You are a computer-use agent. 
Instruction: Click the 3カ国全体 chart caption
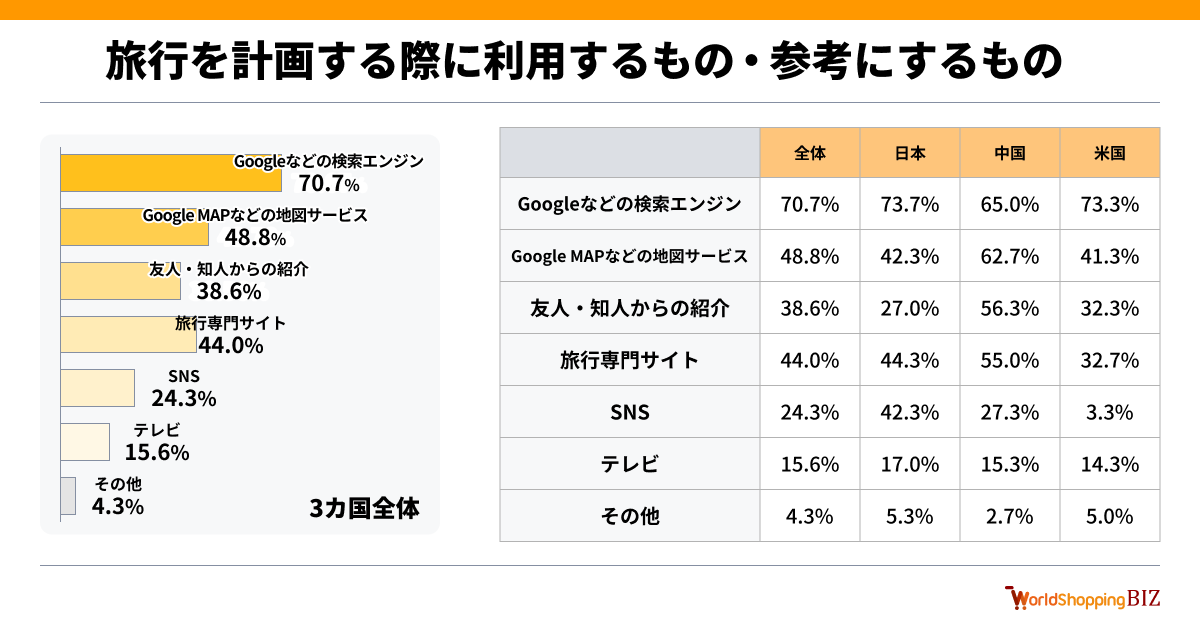click(x=364, y=508)
